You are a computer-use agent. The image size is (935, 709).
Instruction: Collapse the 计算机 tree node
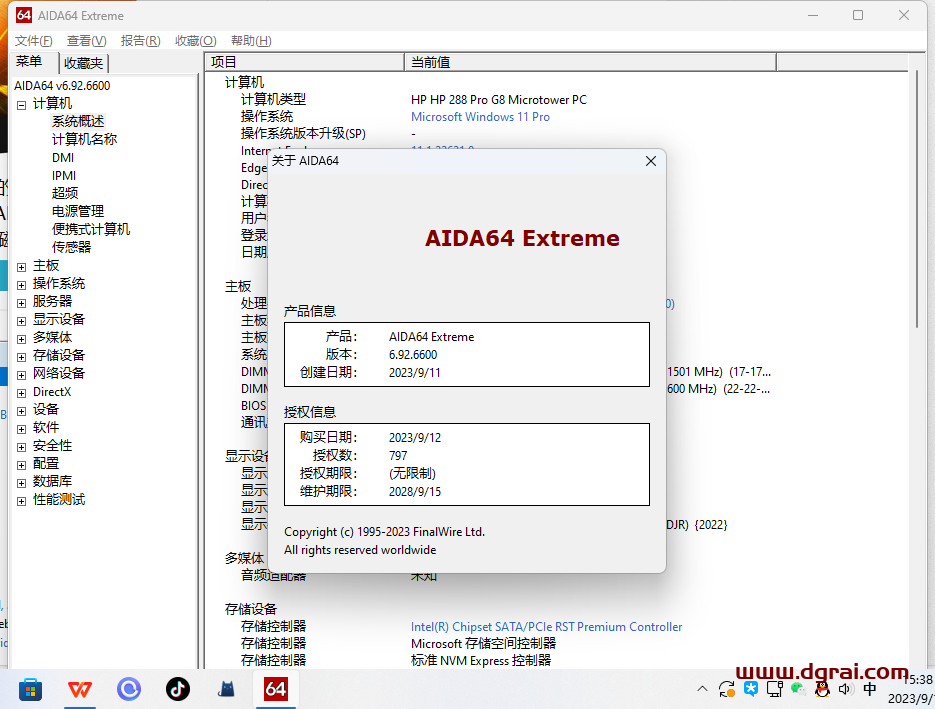[21, 105]
